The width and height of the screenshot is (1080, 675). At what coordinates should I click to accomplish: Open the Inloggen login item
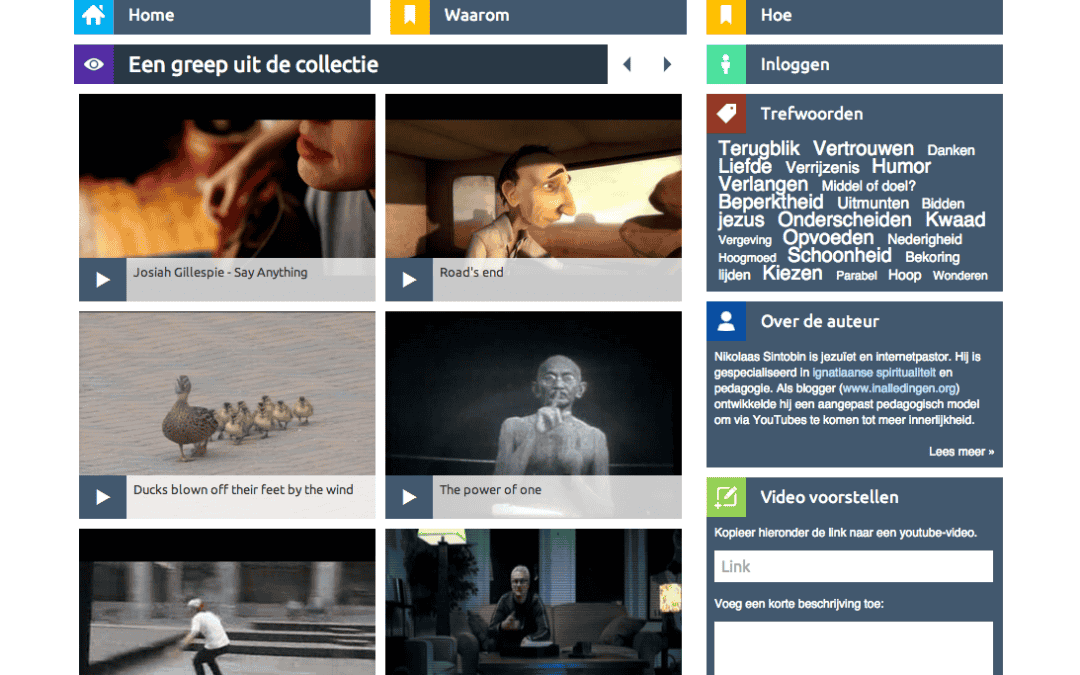[x=855, y=64]
